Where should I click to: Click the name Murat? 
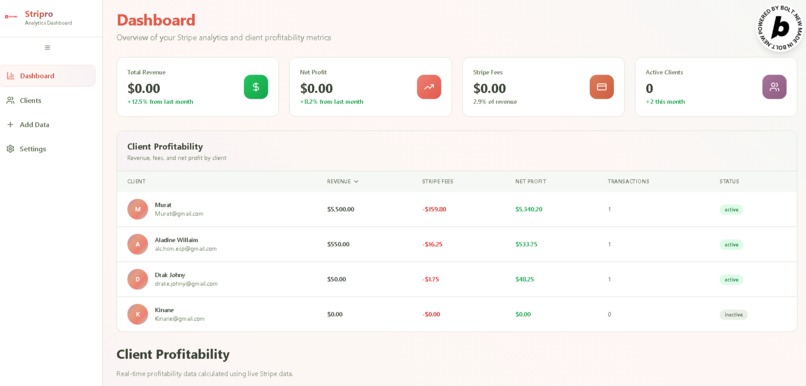pos(163,205)
